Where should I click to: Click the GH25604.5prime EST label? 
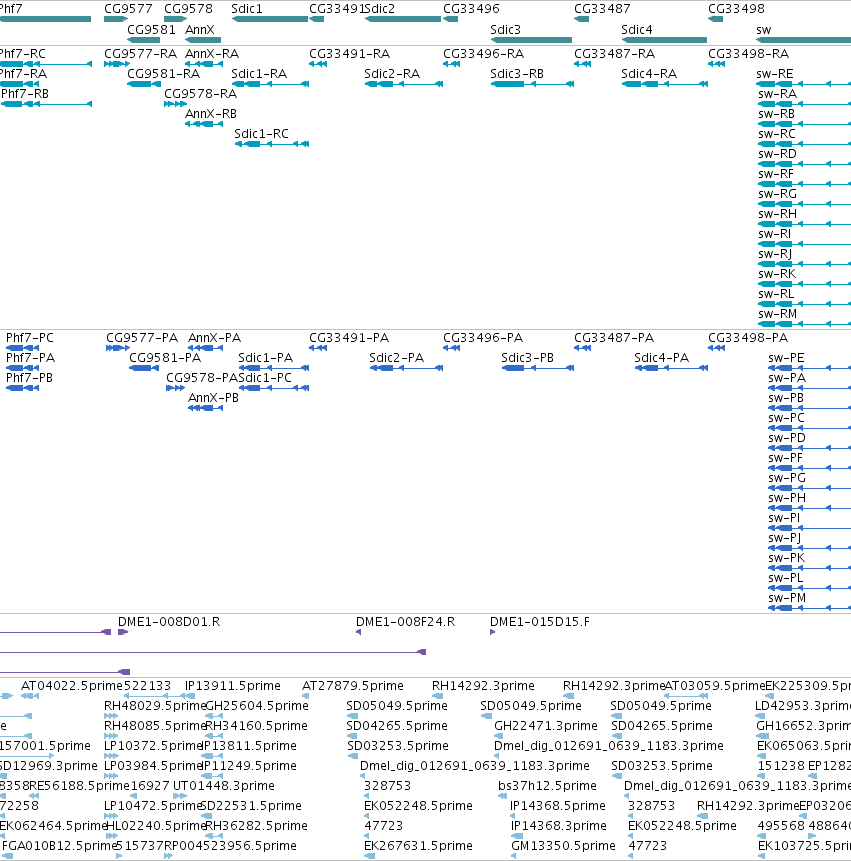click(x=257, y=706)
